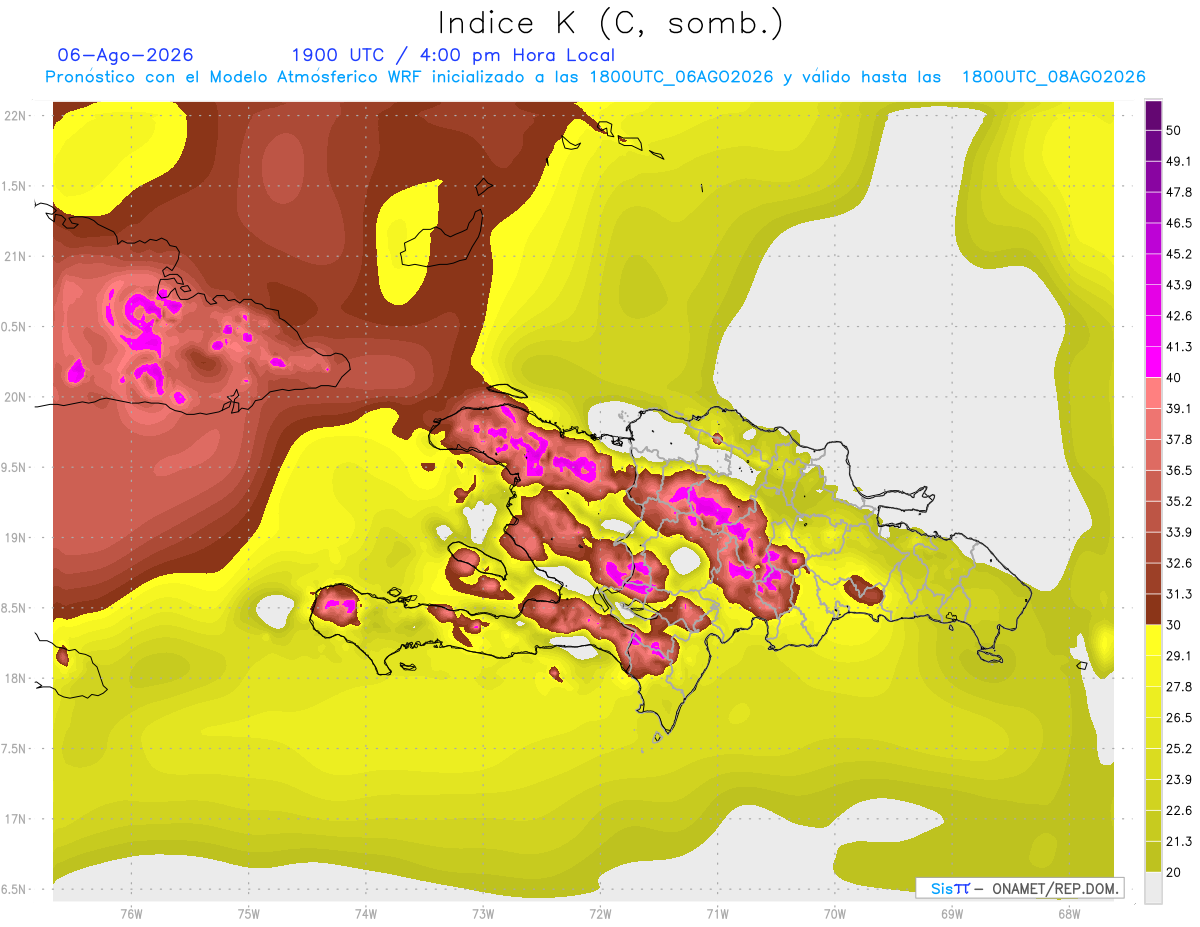The width and height of the screenshot is (1200, 927).
Task: Pick the salmon pink swatch between 39.1 and 40
Action: (x=1153, y=393)
